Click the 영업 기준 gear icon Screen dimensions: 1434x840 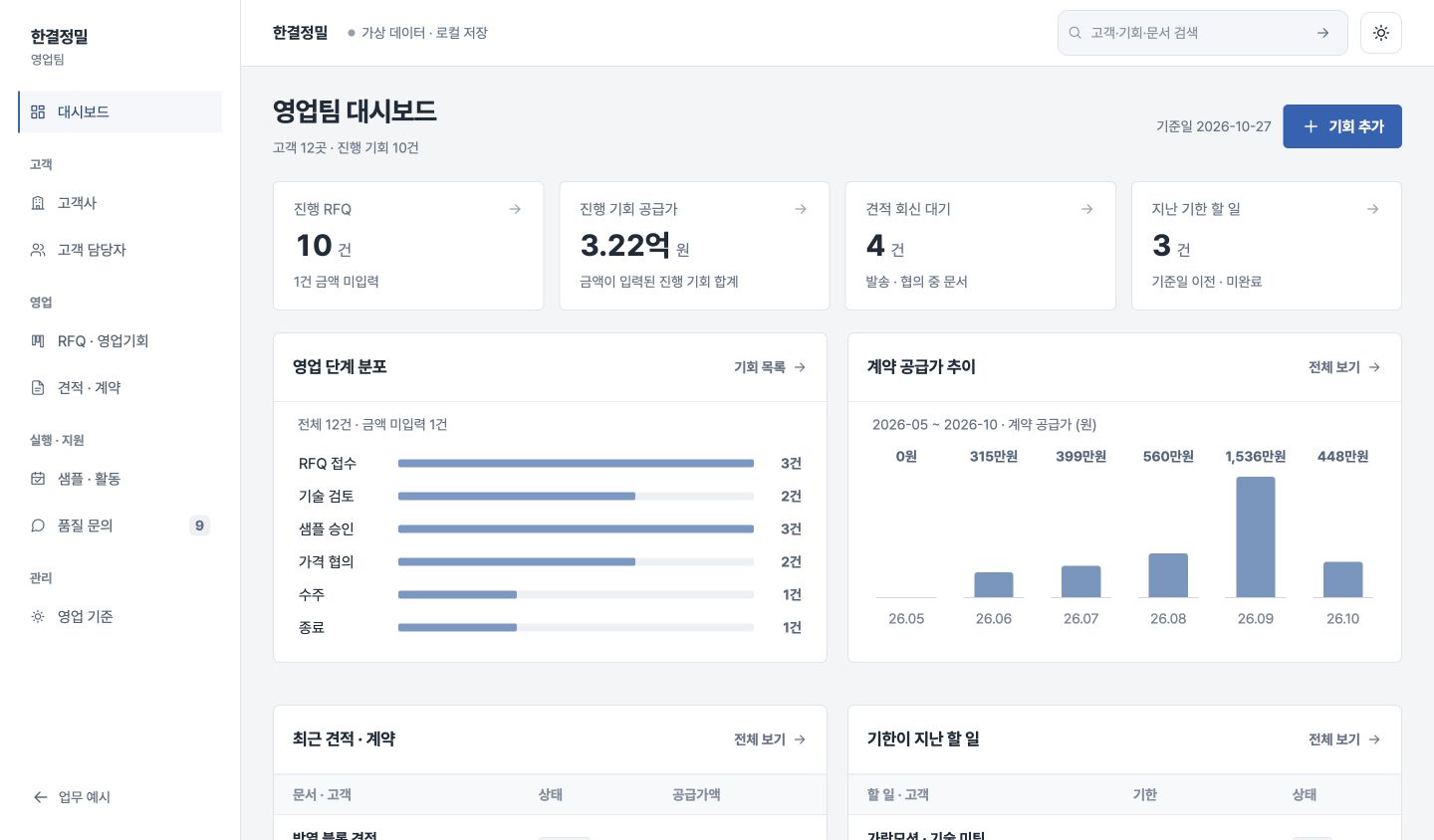[x=38, y=617]
